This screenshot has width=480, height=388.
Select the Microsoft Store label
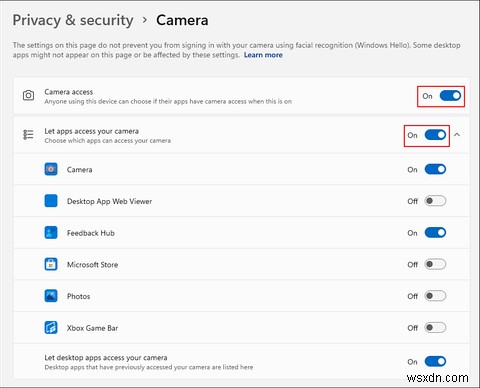pyautogui.click(x=93, y=265)
